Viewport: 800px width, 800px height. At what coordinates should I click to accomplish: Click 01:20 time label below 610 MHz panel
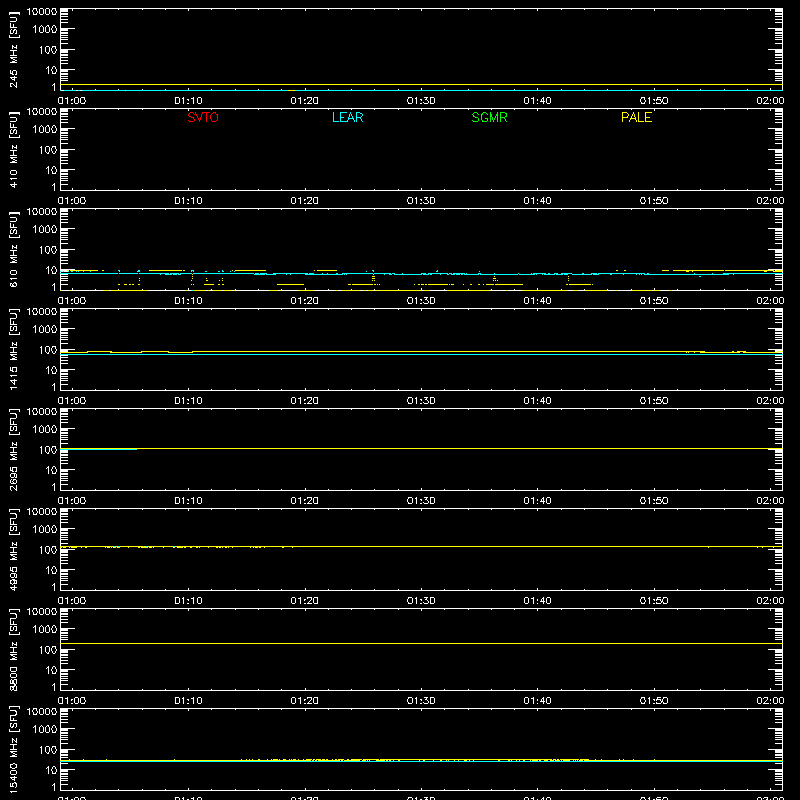pos(305,301)
